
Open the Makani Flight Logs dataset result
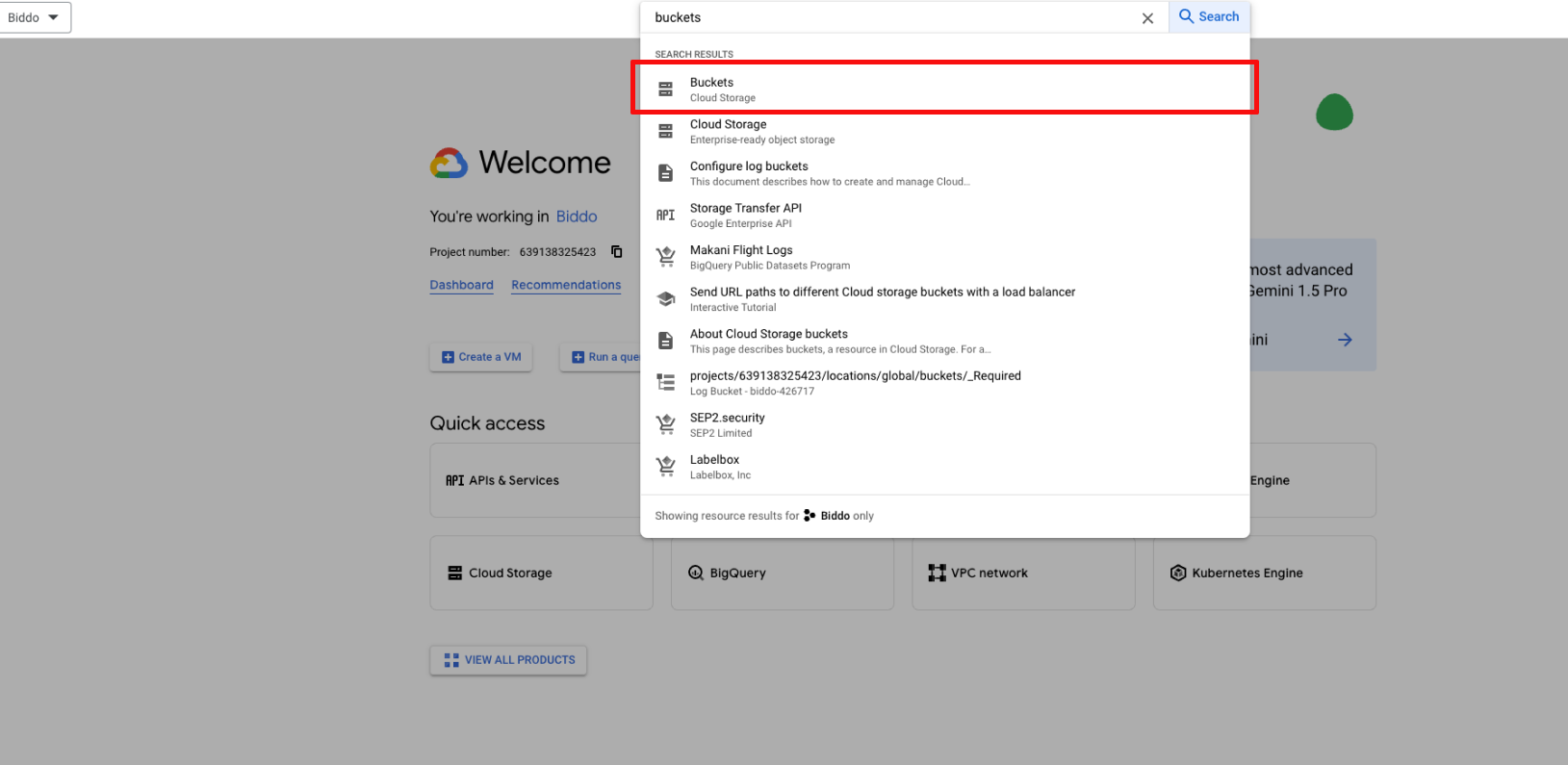coord(944,257)
